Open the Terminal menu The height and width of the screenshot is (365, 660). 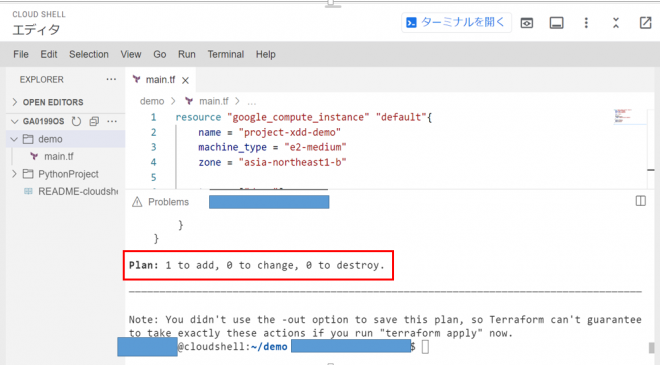(226, 54)
